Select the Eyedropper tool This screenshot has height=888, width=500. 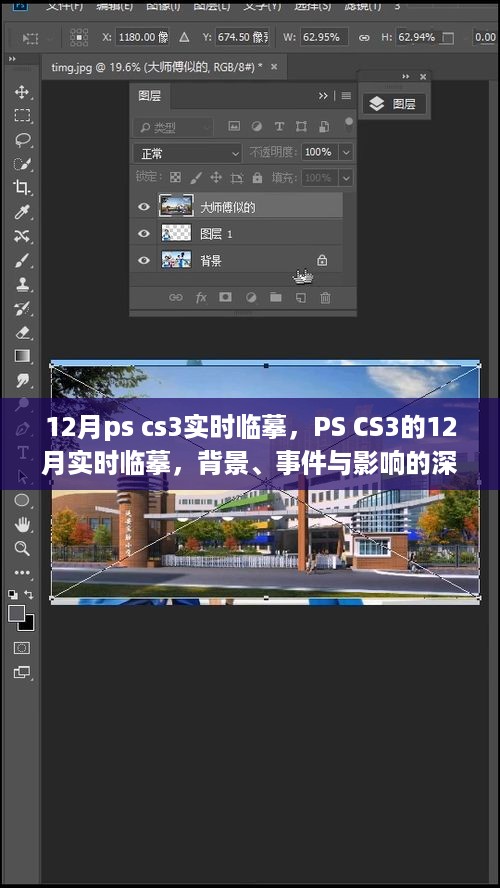click(22, 212)
